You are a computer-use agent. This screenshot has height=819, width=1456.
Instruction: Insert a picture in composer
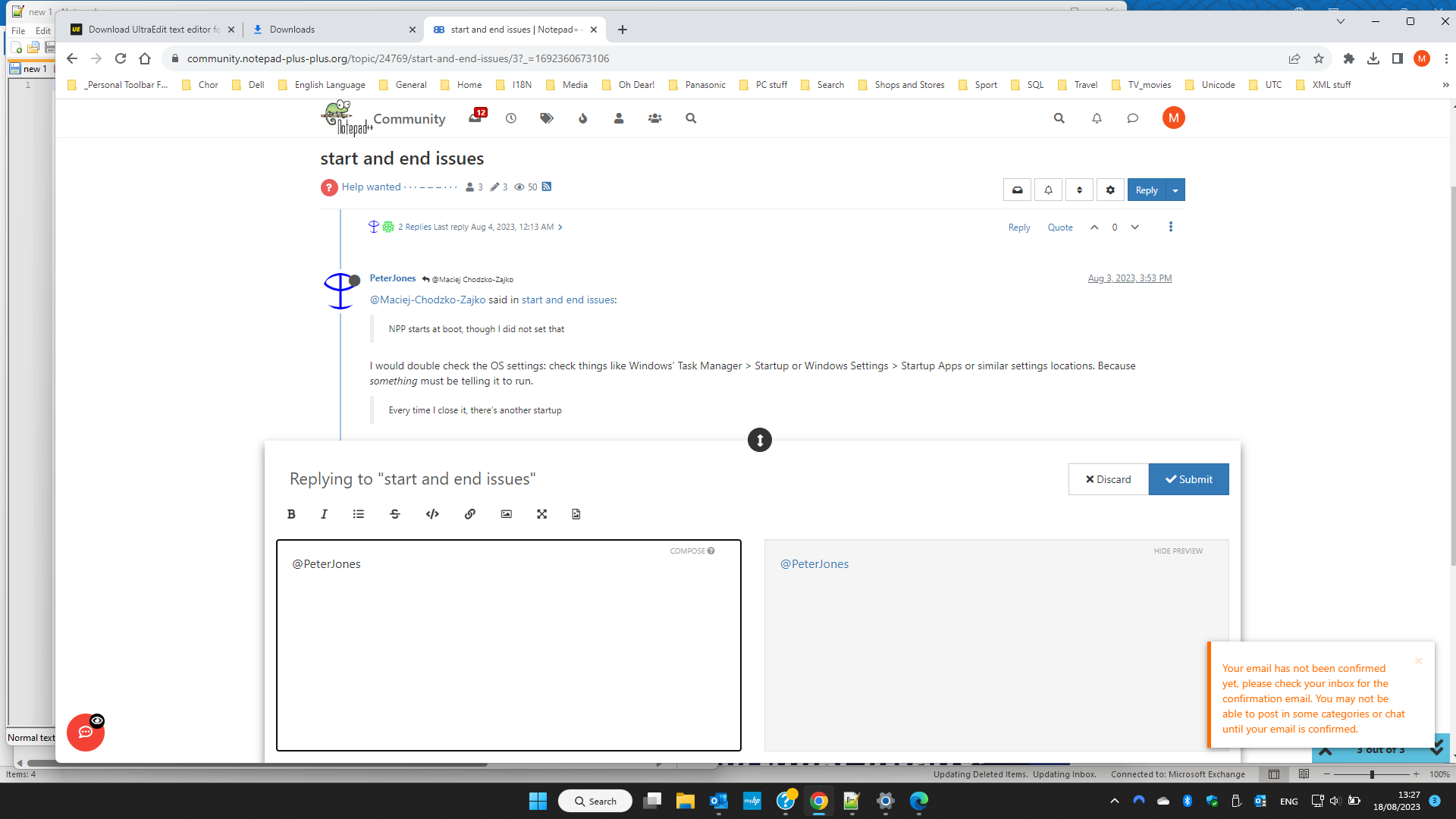coord(507,514)
